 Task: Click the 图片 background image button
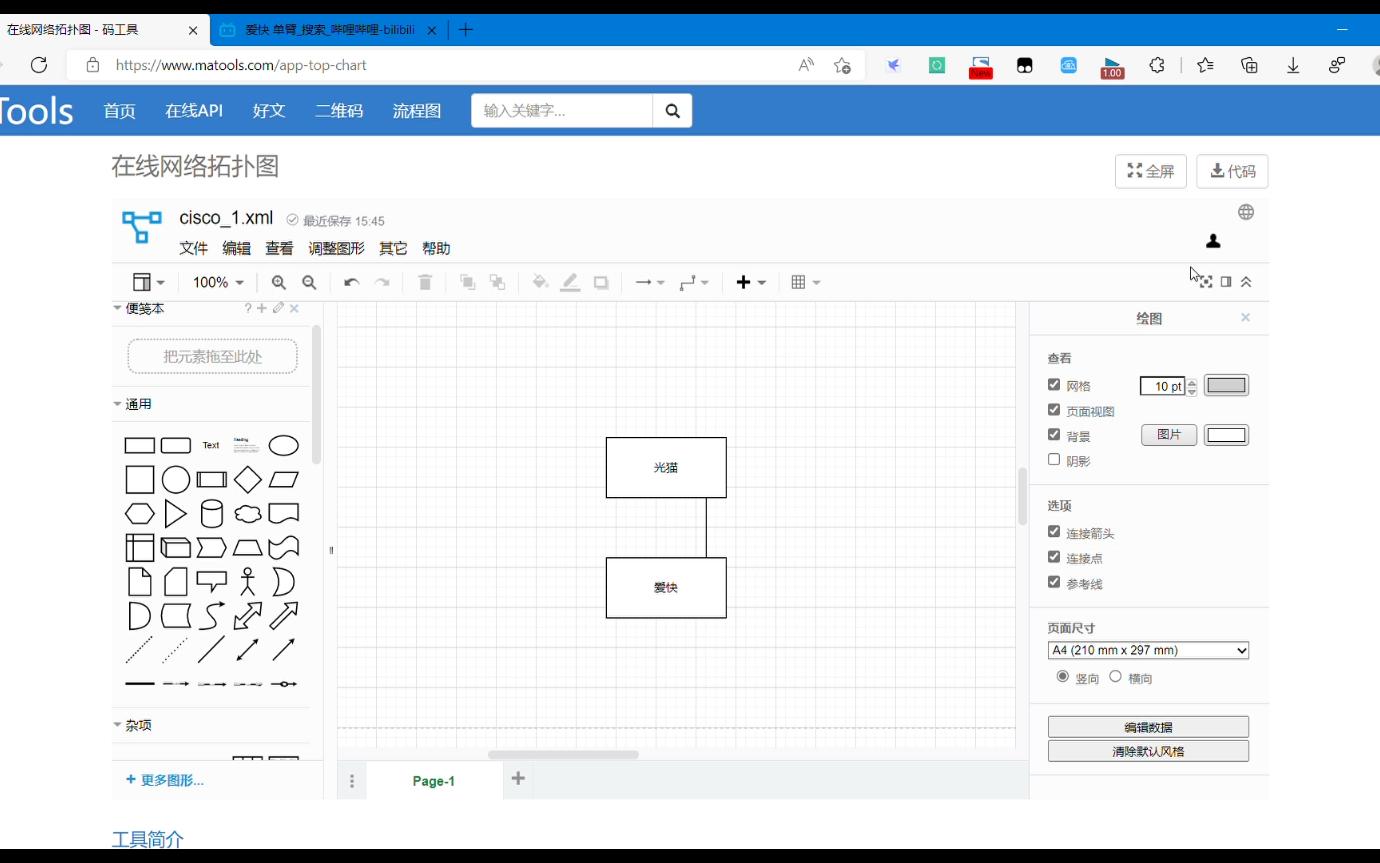point(1169,435)
